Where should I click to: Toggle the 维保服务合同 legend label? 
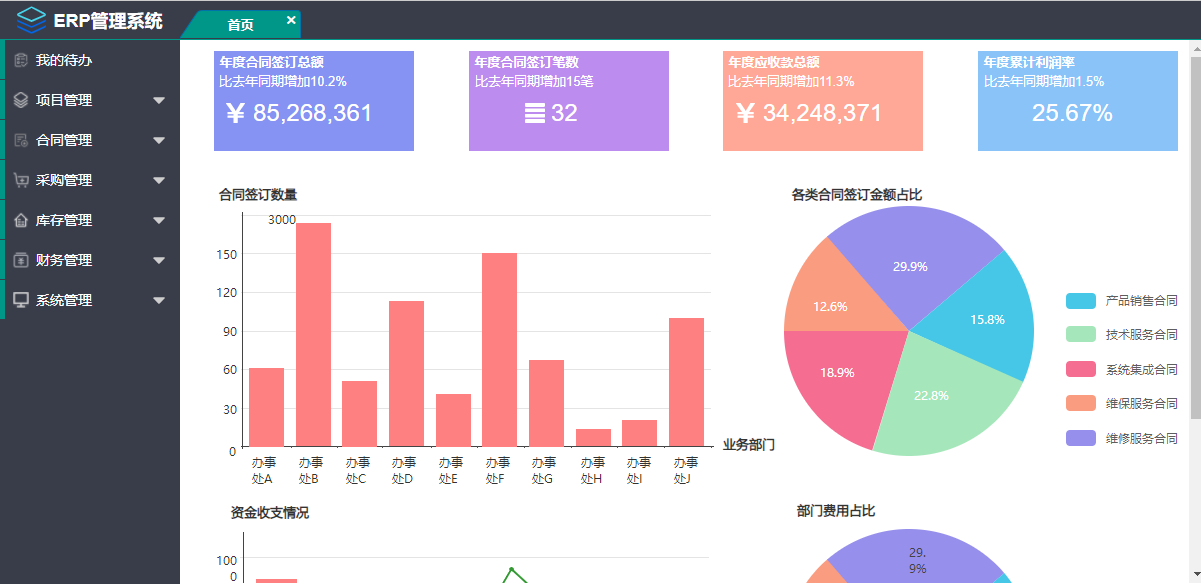(x=1141, y=404)
